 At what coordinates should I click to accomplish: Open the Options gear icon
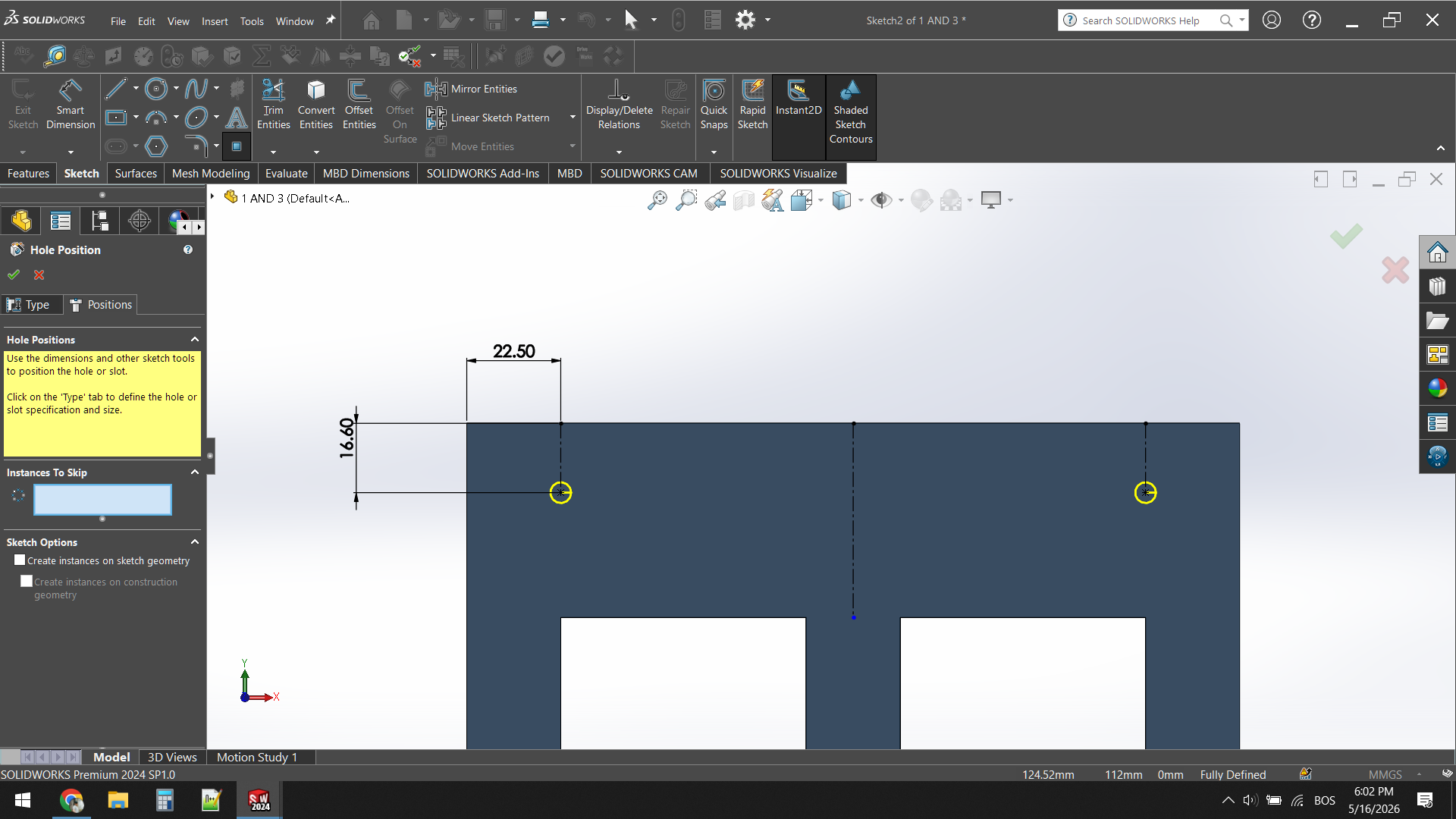745,20
